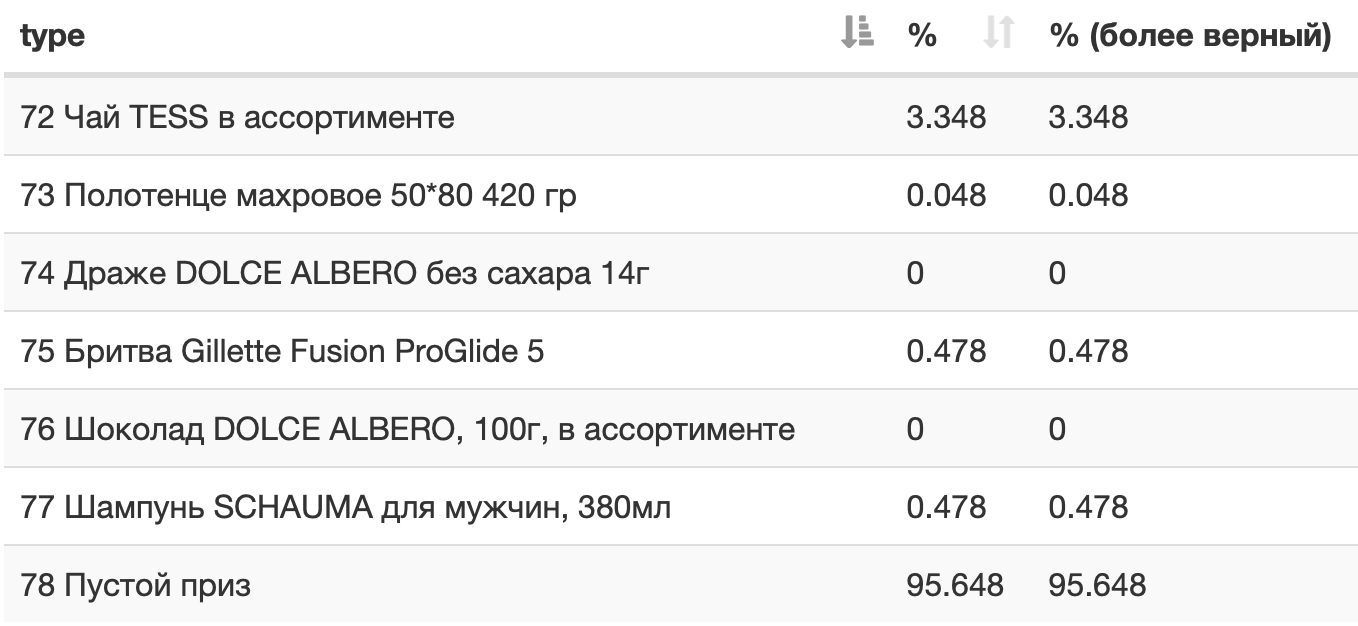Click 95.648 in % (более верный) column
Screen dimensions: 1358x626
click(1097, 585)
